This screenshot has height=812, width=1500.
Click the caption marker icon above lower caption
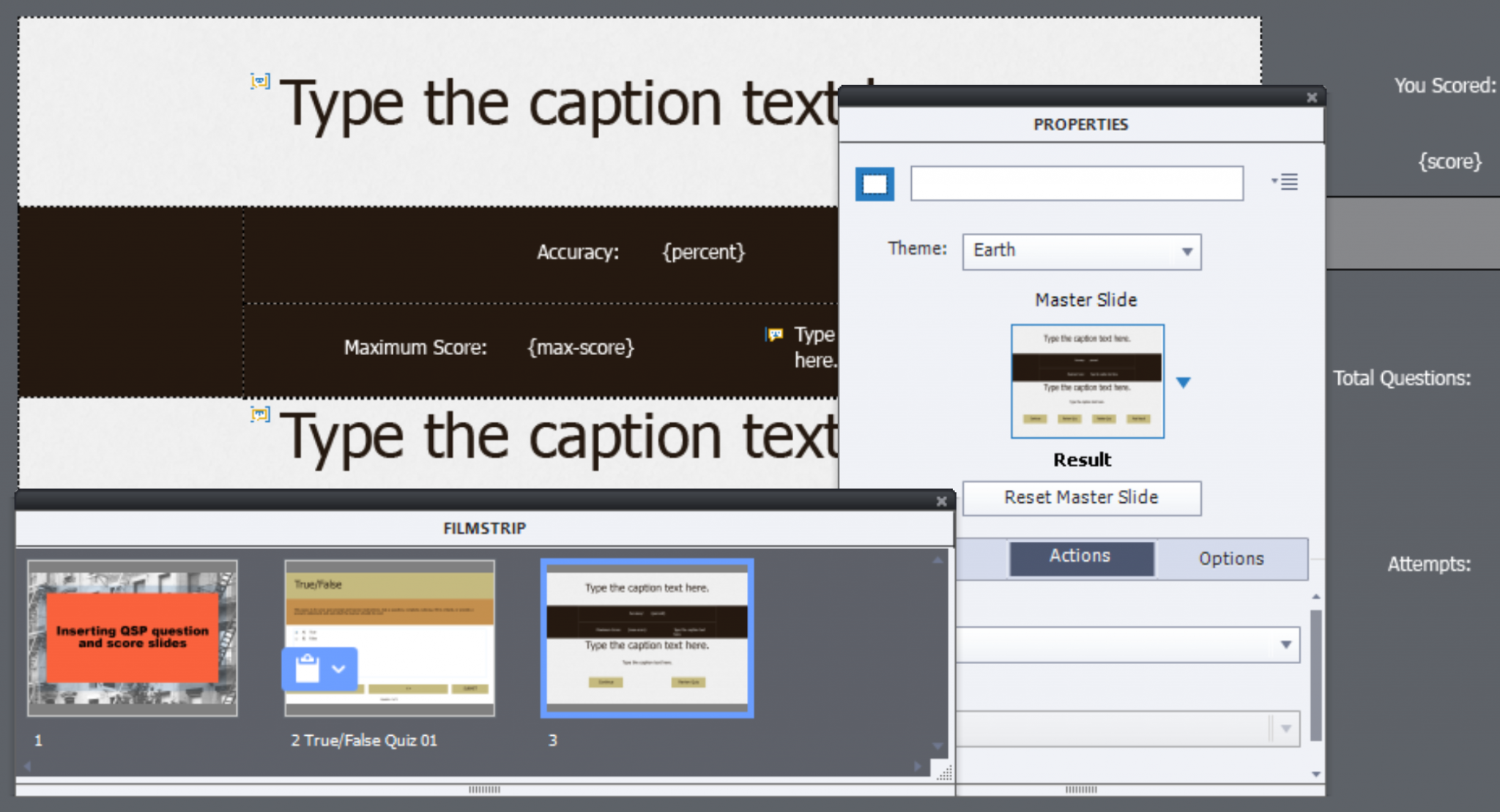(260, 415)
